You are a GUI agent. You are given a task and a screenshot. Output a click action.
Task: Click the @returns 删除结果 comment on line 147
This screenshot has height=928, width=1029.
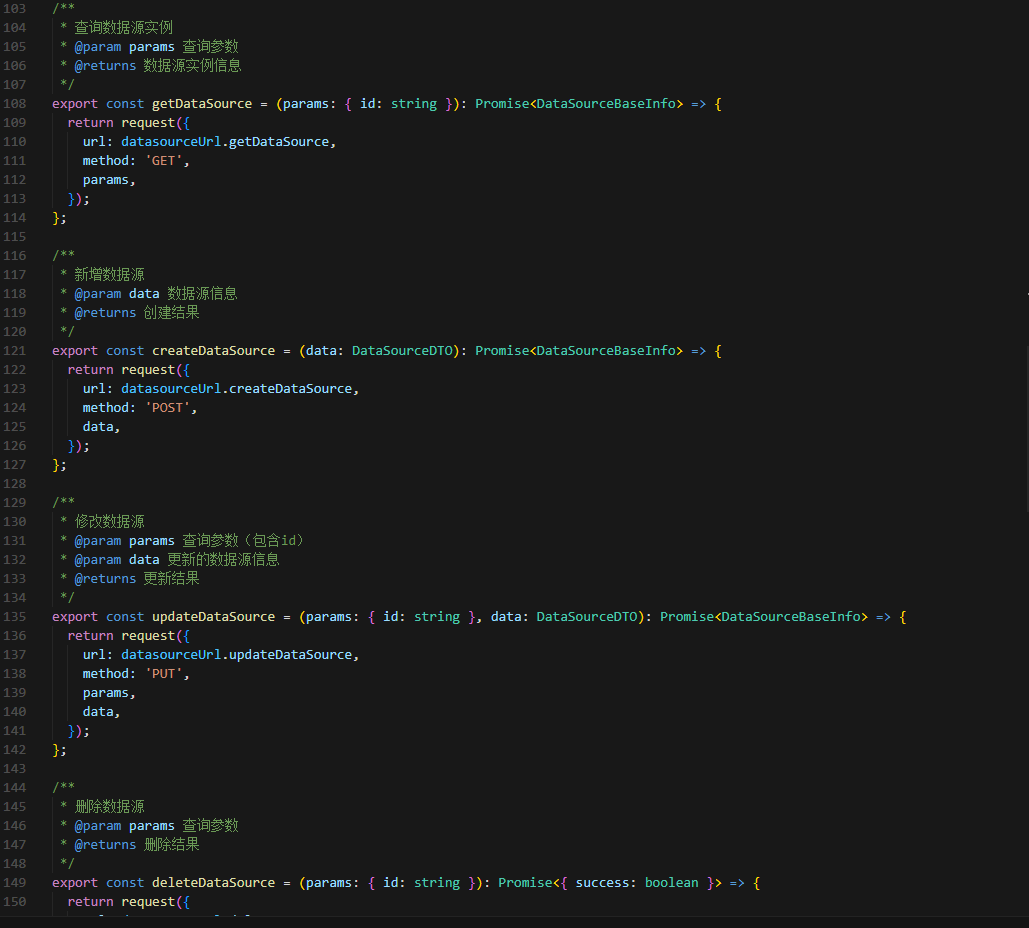135,844
